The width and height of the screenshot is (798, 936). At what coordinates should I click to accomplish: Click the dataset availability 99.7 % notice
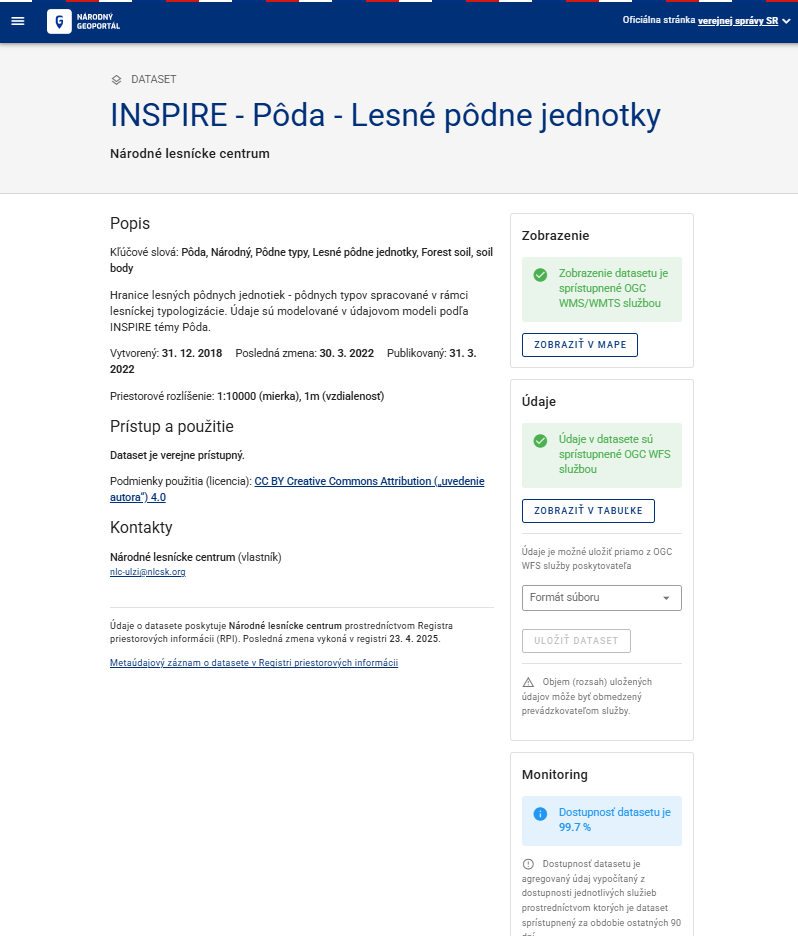coord(614,820)
